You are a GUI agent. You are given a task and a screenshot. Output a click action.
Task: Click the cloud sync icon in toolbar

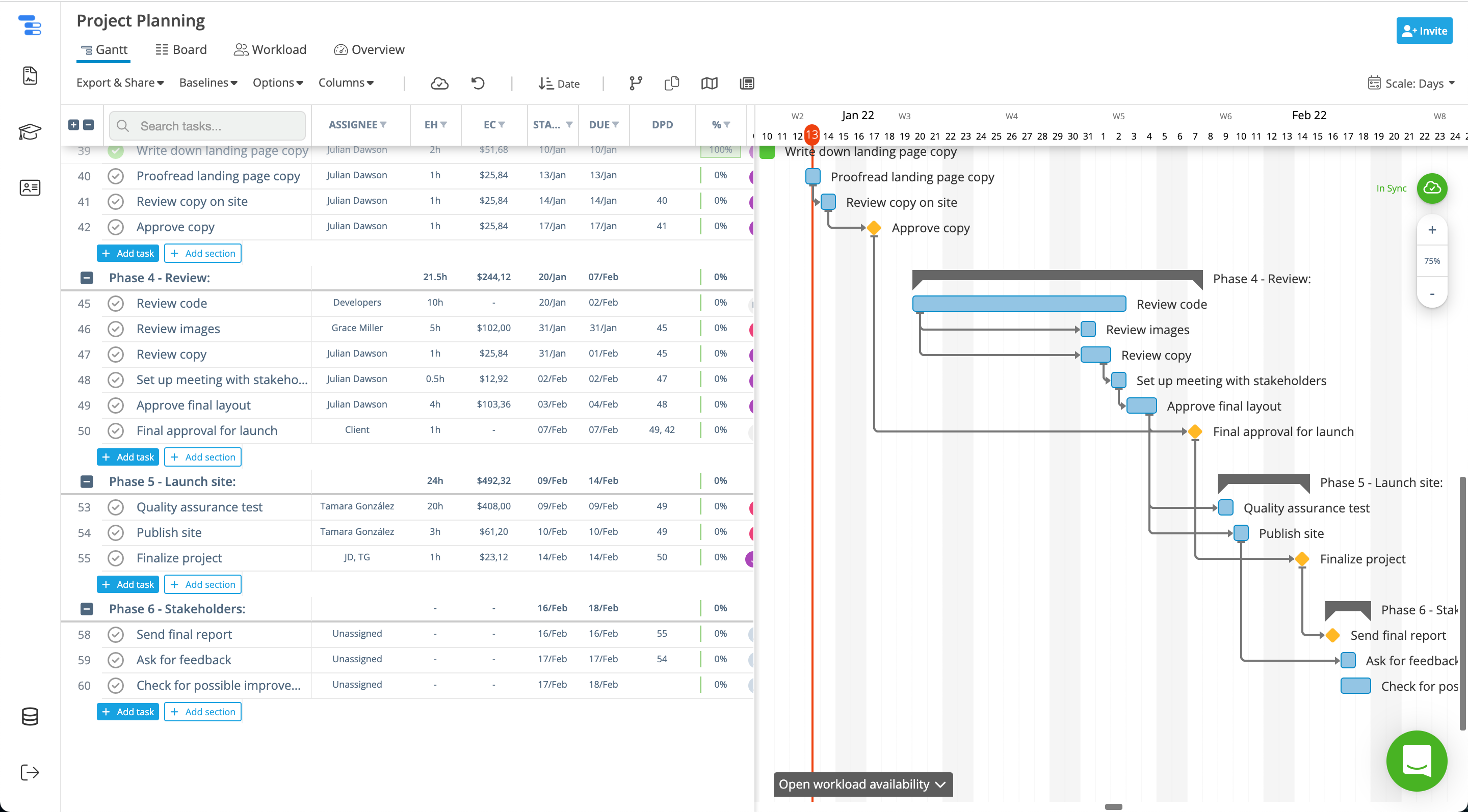pyautogui.click(x=439, y=83)
